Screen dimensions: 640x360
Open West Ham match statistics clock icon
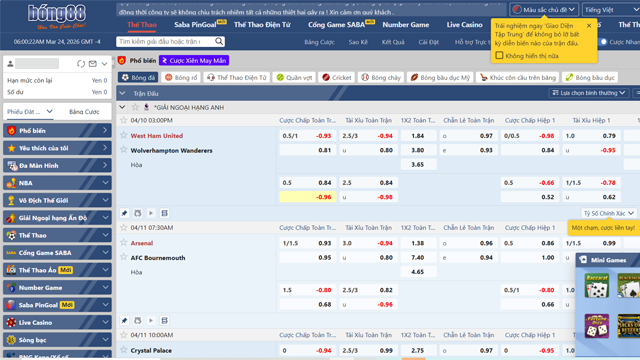pyautogui.click(x=138, y=213)
